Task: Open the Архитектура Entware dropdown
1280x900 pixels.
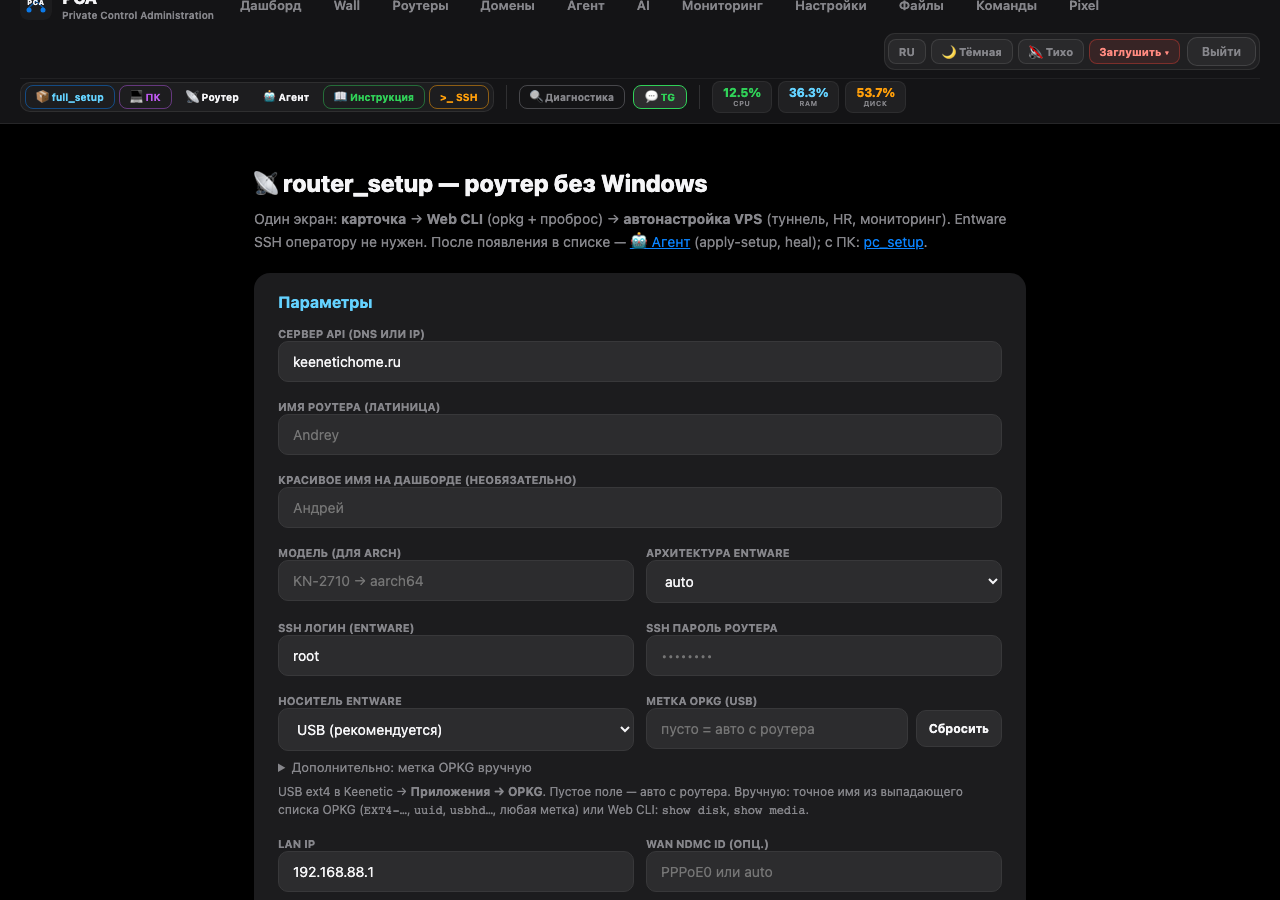Action: pos(824,581)
